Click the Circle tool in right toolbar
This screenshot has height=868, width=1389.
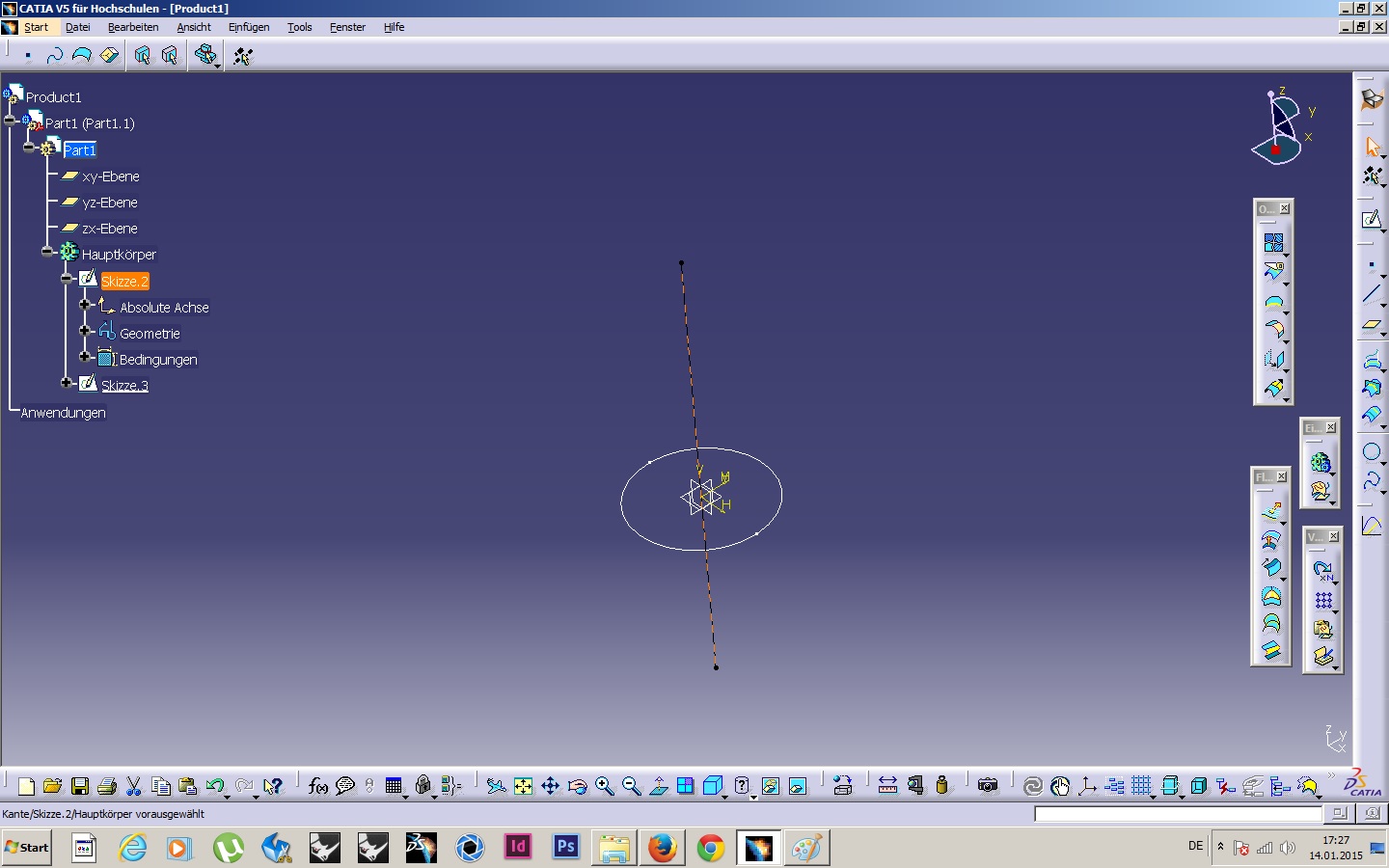pos(1372,451)
